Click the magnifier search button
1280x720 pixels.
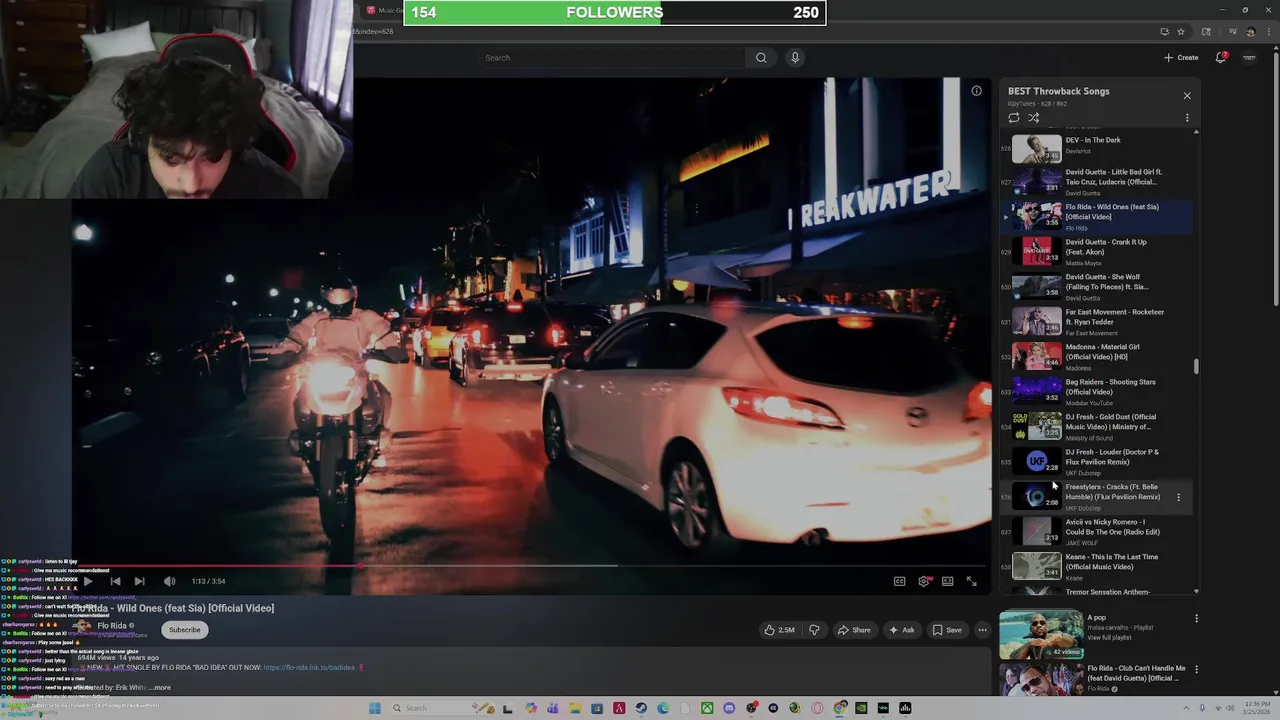[761, 58]
